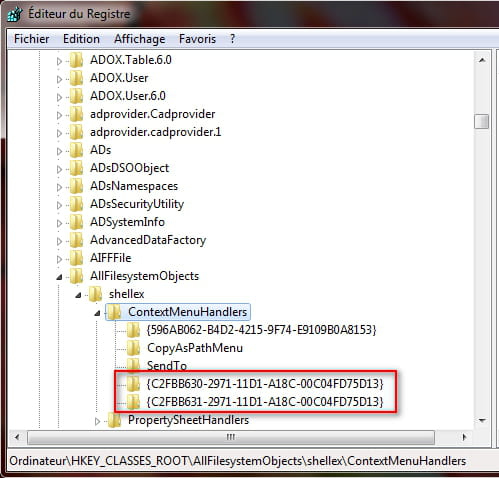Select the ADSystemInfo key label
Image resolution: width=499 pixels, height=478 pixels.
[x=127, y=222]
